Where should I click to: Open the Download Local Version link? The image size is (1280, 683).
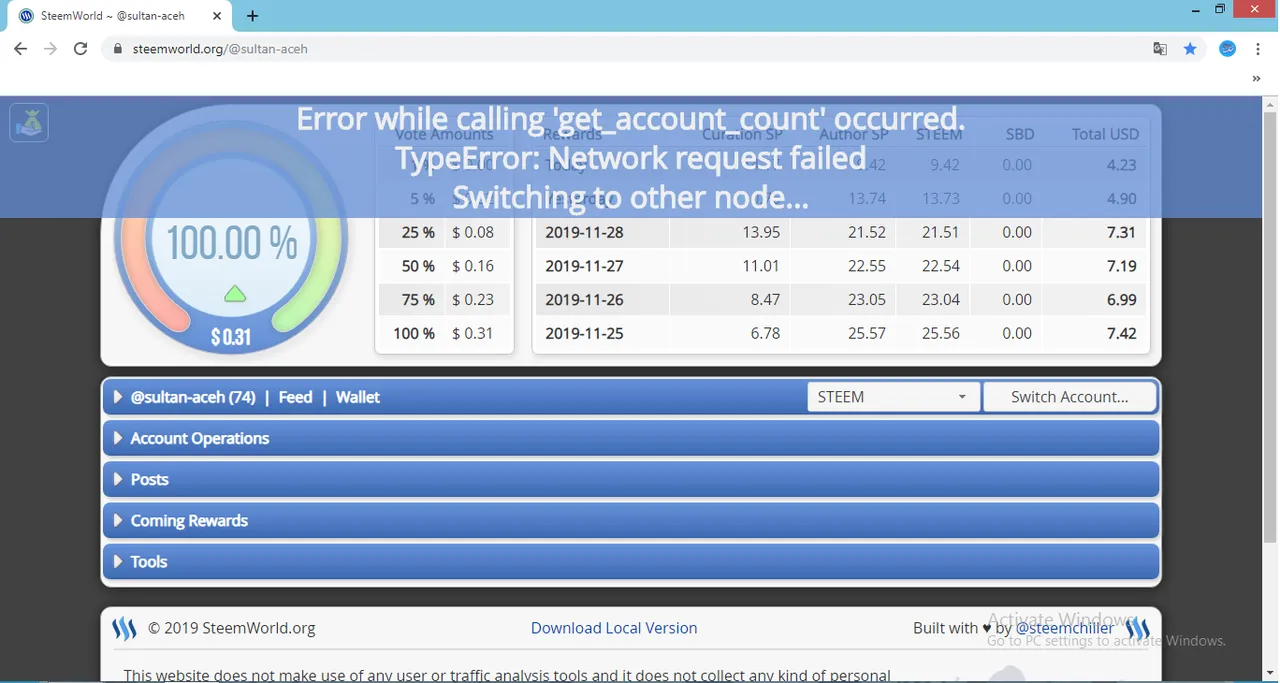(x=614, y=628)
